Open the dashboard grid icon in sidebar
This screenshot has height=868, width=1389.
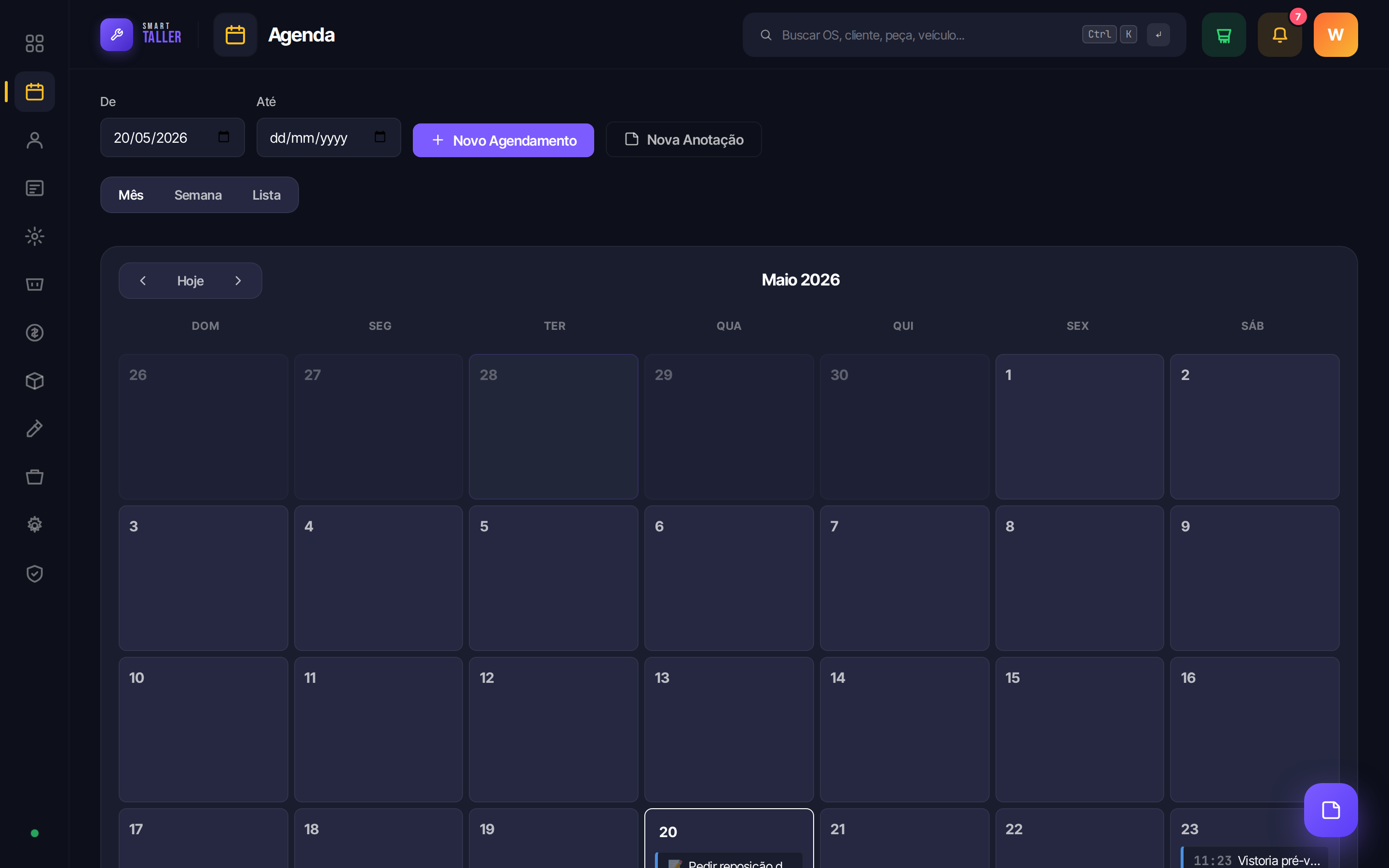34,43
